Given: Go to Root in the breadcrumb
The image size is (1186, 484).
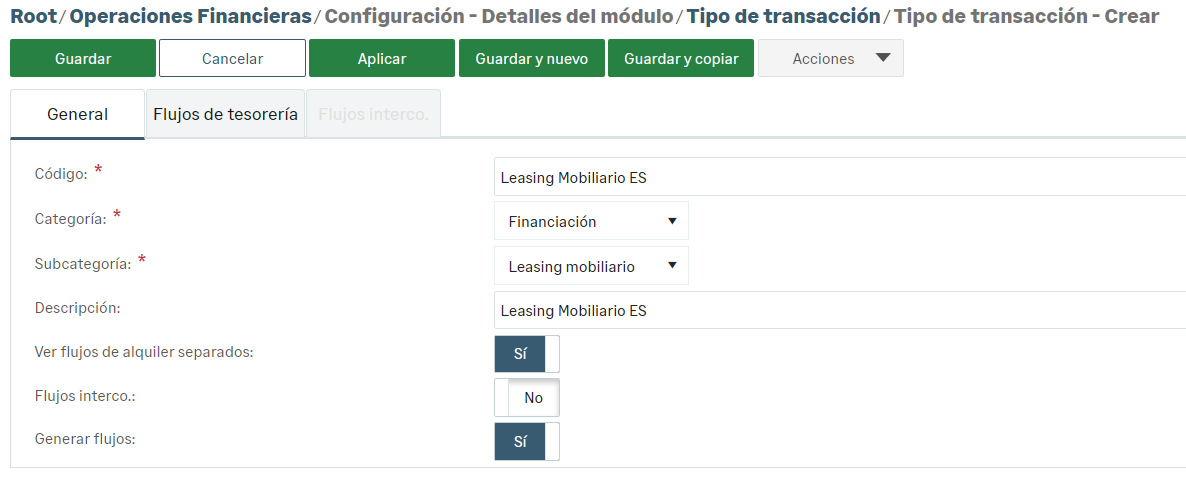Looking at the screenshot, I should 33,17.
